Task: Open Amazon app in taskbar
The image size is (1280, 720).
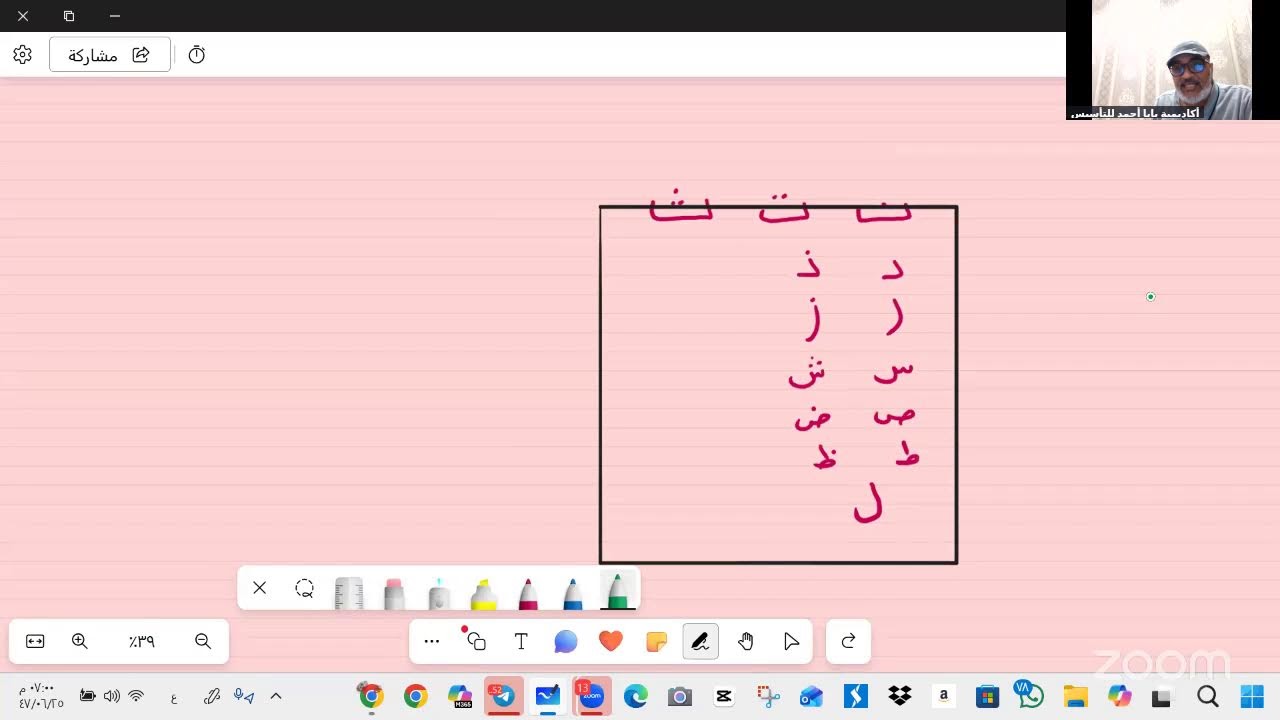Action: pos(943,696)
